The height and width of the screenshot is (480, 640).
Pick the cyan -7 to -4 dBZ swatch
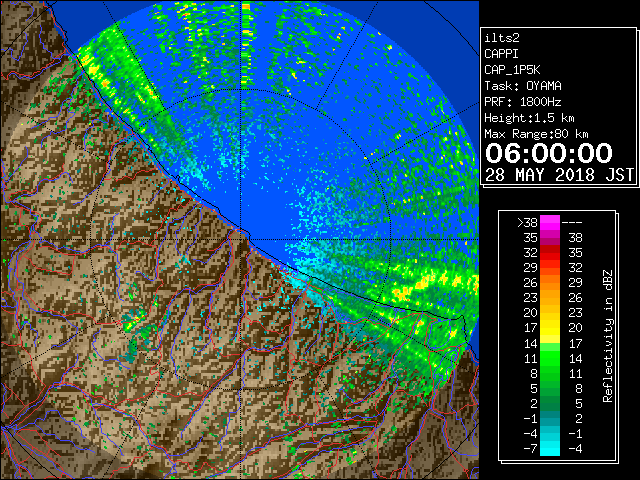point(550,448)
